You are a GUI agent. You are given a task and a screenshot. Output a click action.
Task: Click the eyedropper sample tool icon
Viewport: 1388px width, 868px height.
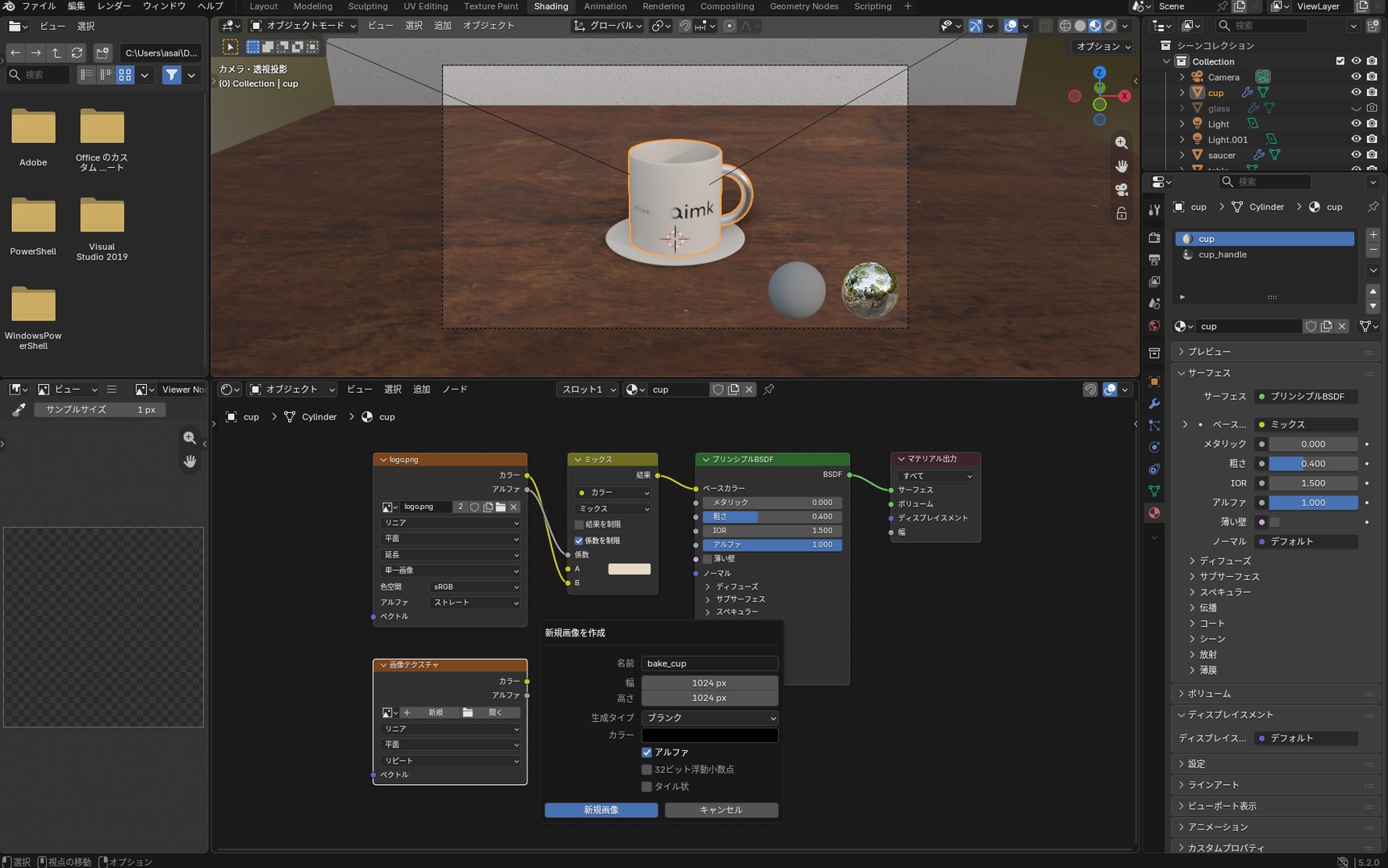[x=18, y=410]
